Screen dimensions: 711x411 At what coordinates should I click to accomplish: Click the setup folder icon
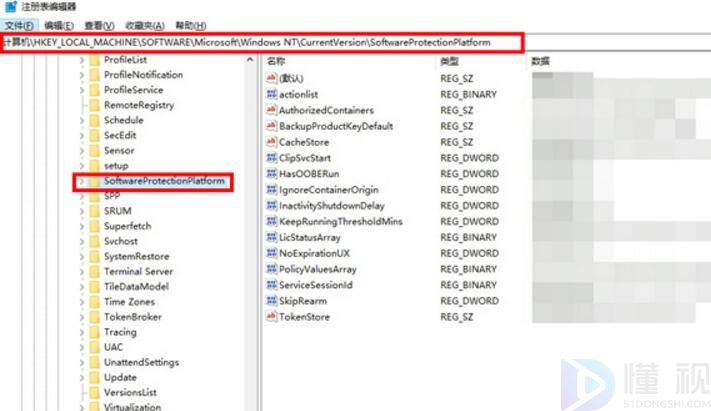(94, 166)
